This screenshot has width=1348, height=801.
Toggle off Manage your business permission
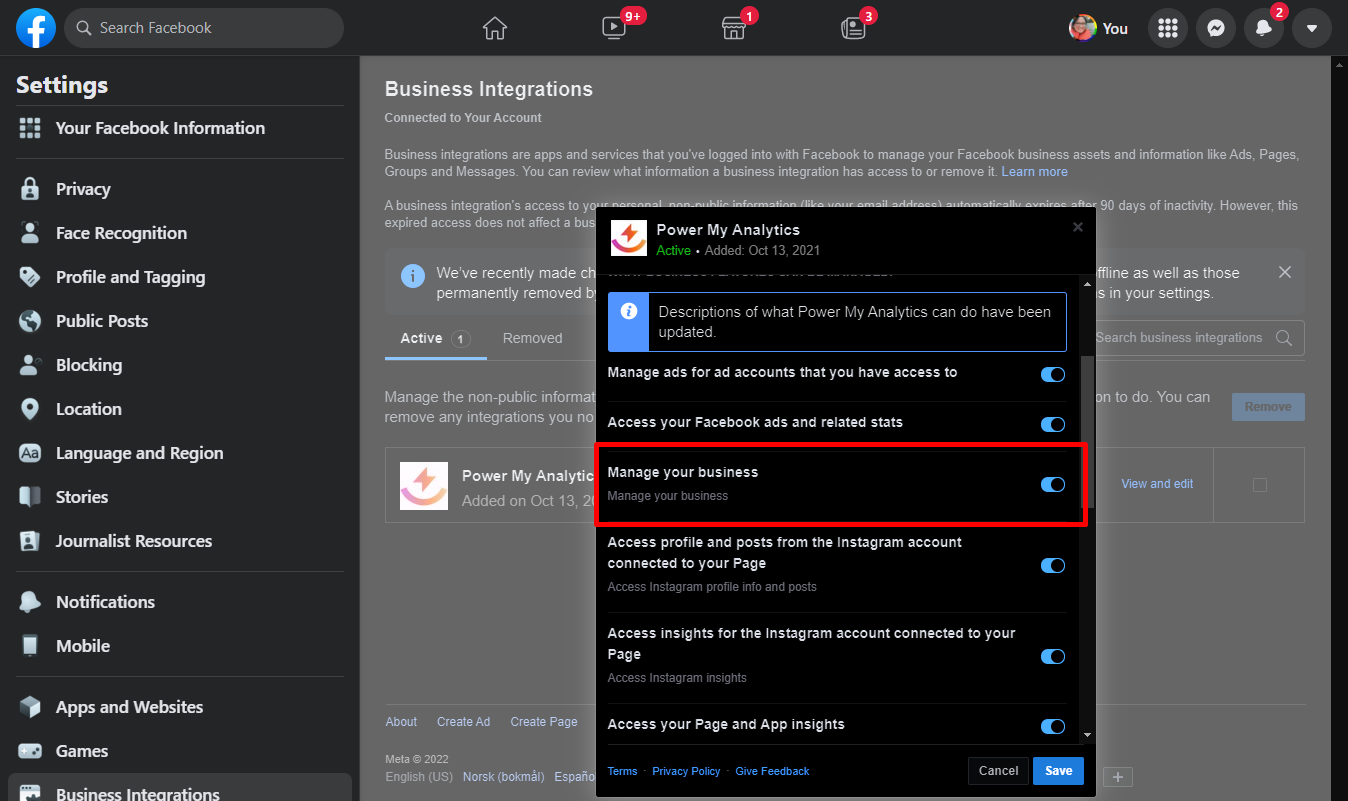(1052, 484)
